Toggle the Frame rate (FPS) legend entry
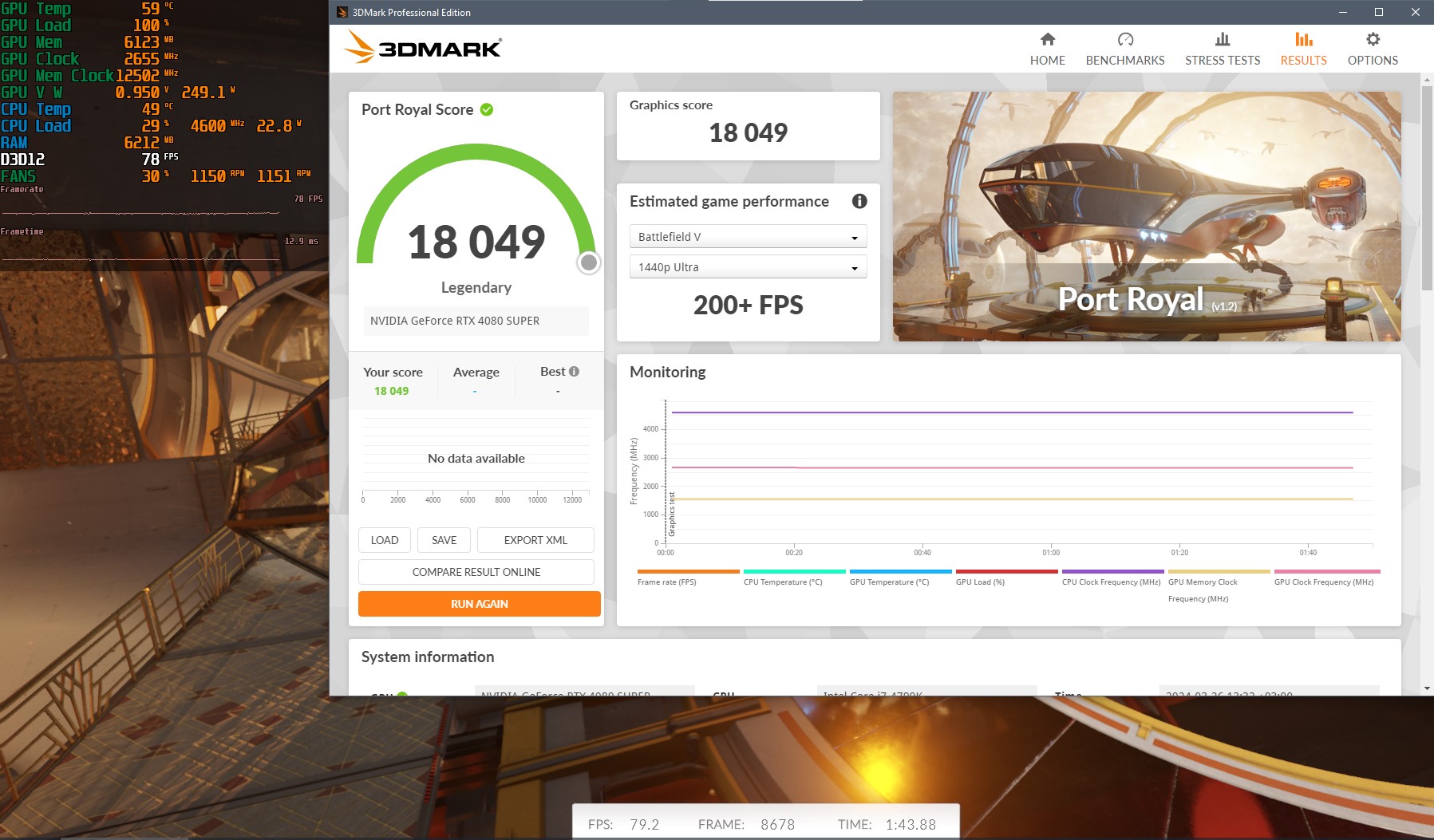The image size is (1434, 840). coord(688,578)
